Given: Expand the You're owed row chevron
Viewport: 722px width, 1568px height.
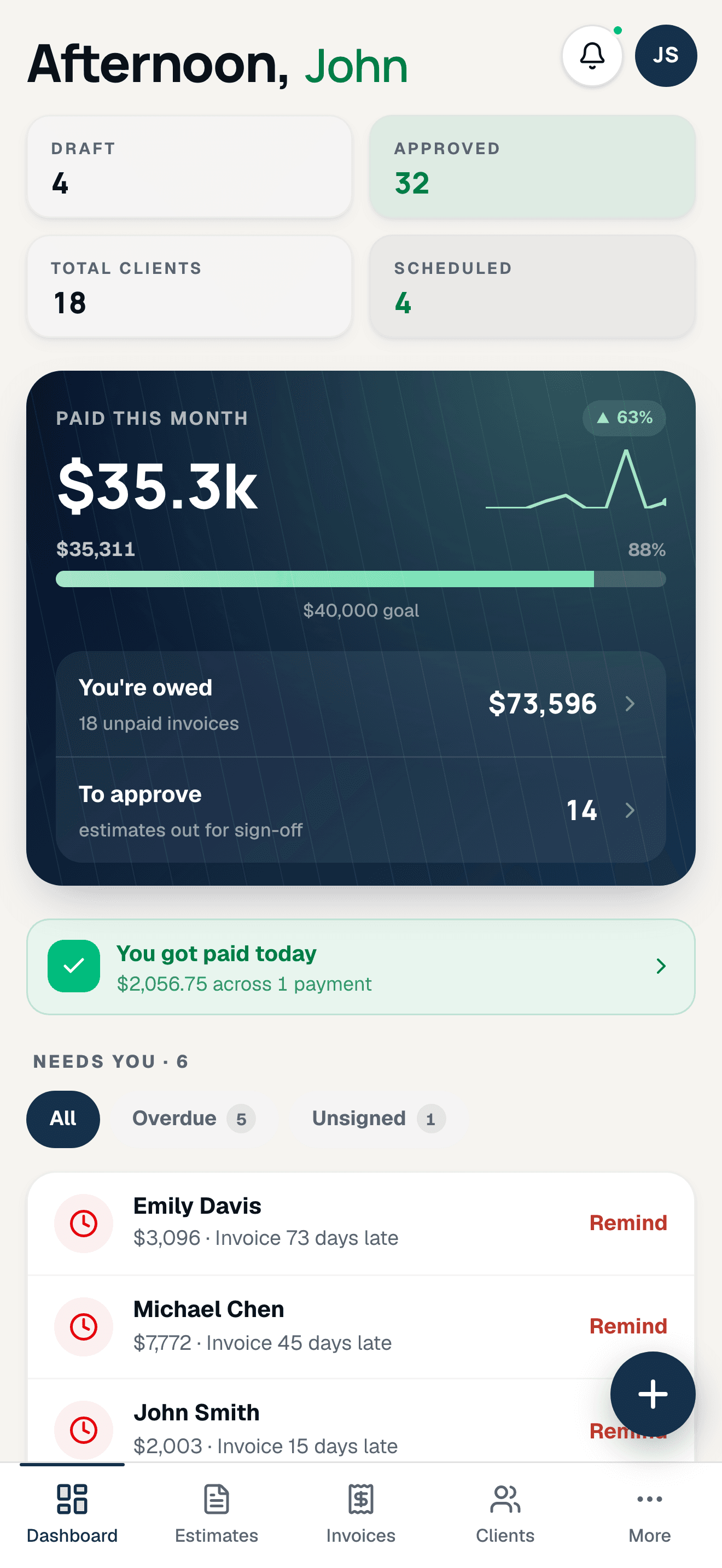Looking at the screenshot, I should pos(630,704).
